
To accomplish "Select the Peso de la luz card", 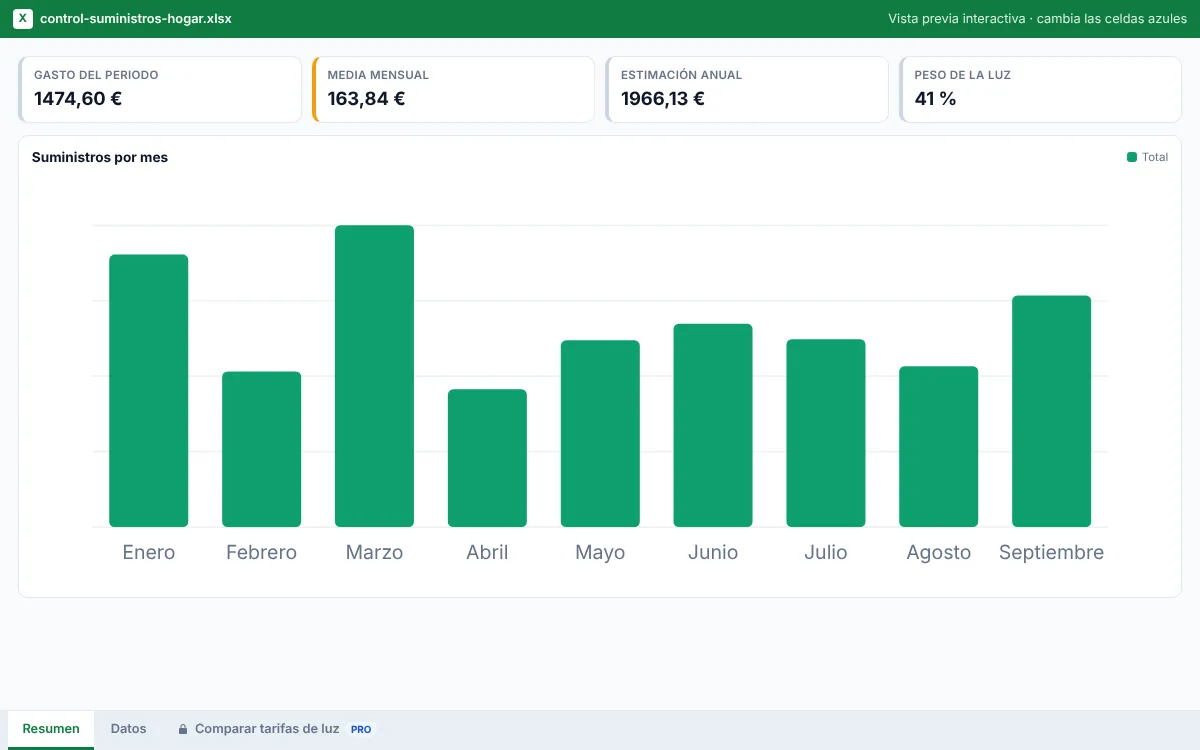I will (1040, 89).
